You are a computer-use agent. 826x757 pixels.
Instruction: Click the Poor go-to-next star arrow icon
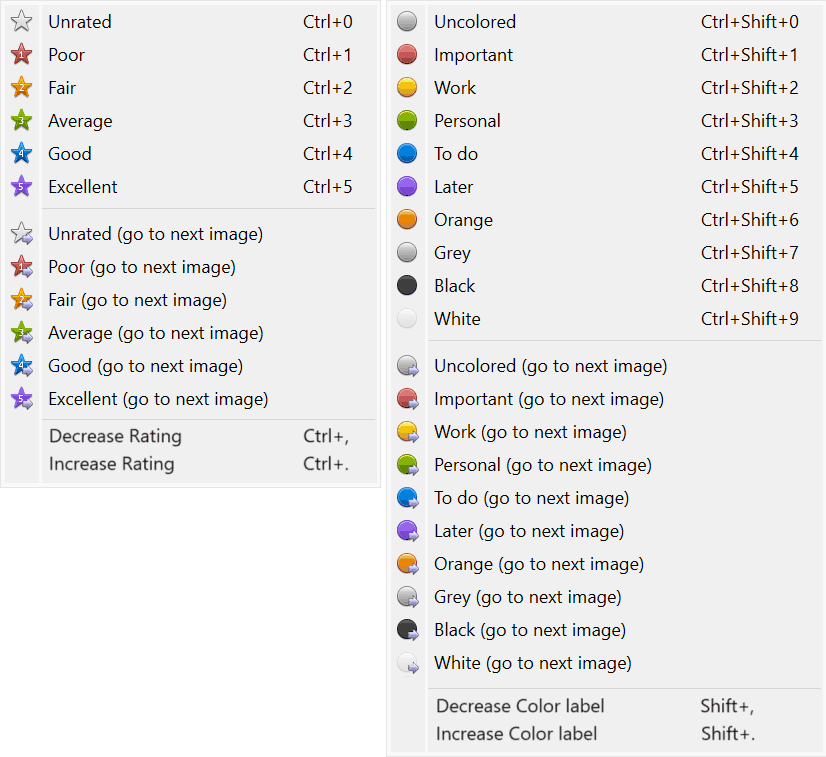pos(21,267)
